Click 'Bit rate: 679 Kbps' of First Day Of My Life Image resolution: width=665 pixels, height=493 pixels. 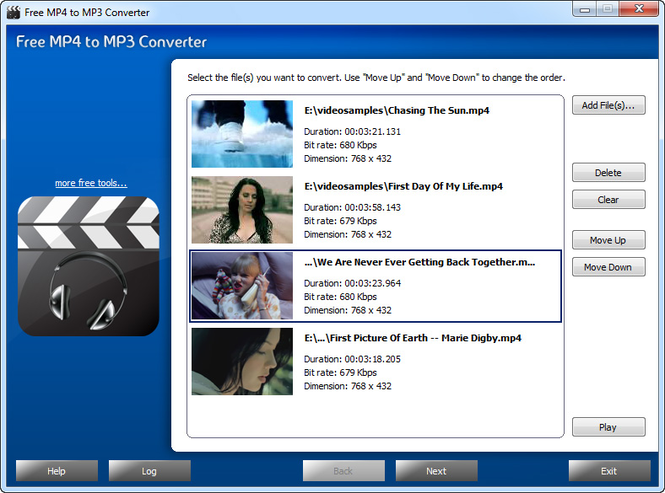pos(340,221)
